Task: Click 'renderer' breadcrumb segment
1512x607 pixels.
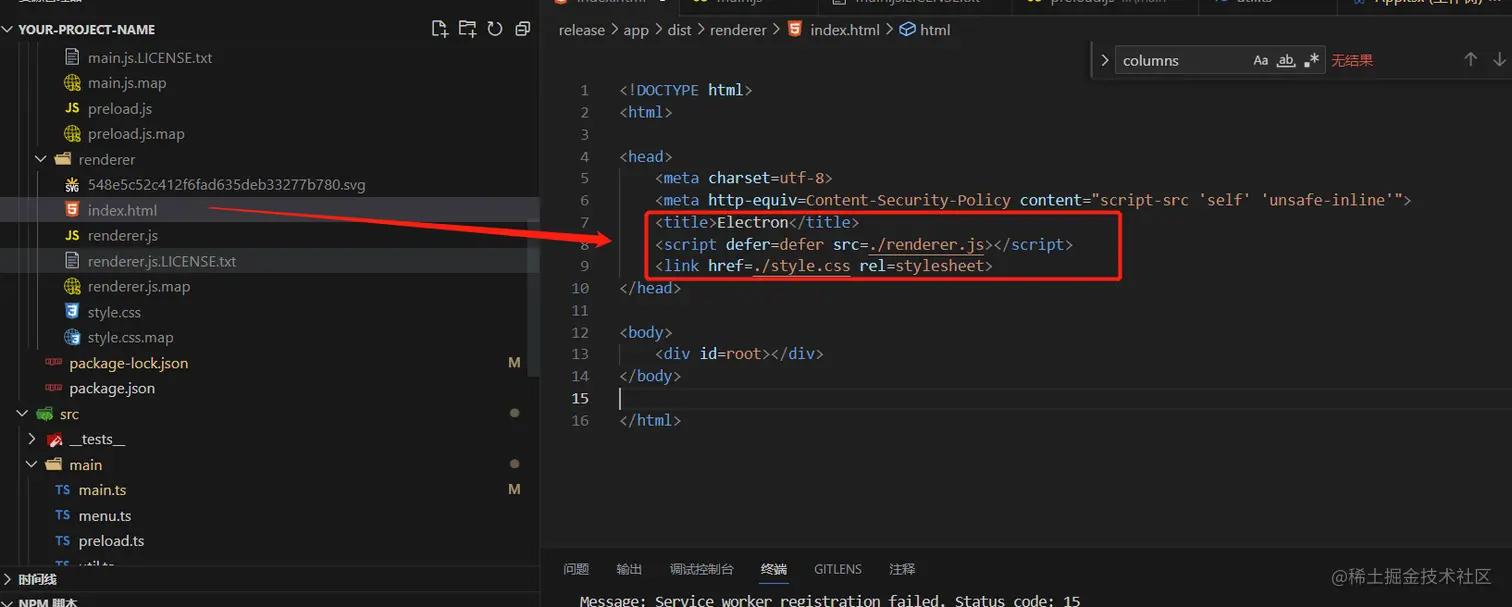Action: pyautogui.click(x=739, y=30)
